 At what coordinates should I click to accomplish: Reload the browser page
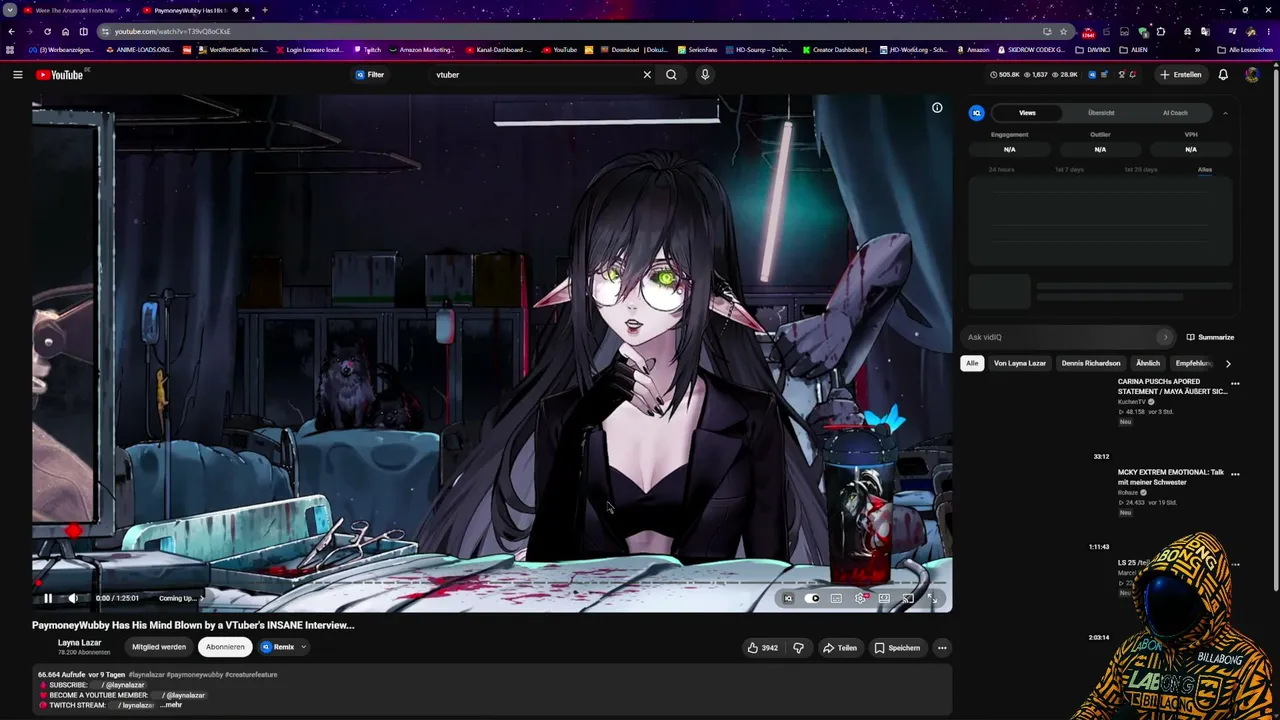47,31
